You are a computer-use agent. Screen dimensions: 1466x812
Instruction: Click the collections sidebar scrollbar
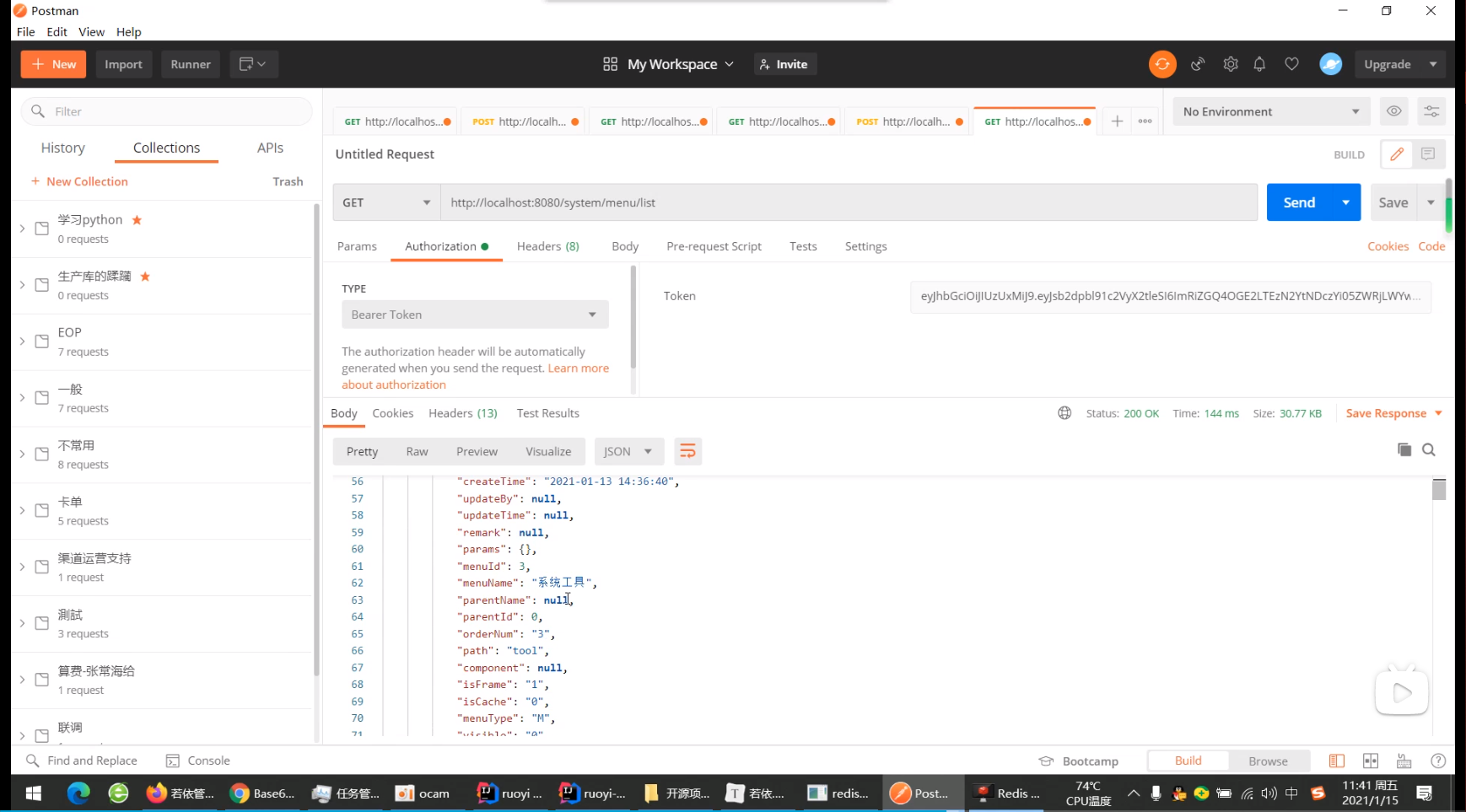[317, 438]
